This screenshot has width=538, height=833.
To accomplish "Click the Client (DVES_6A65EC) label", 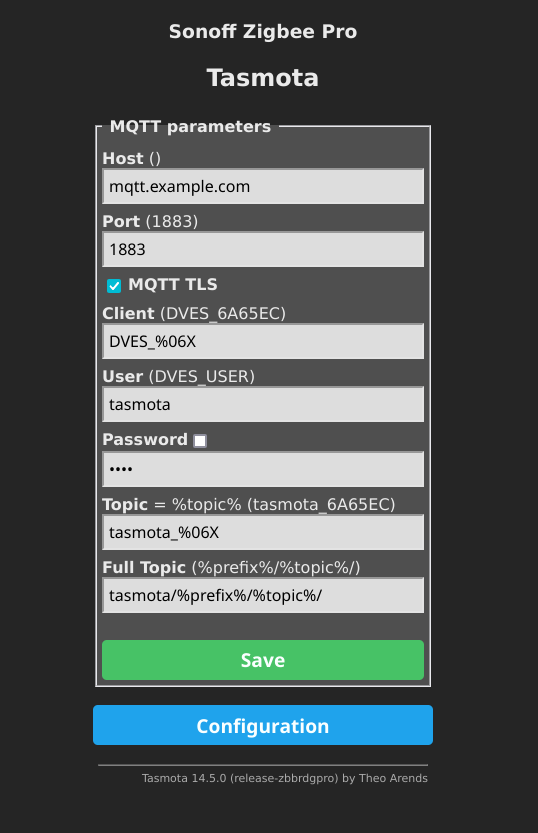I will [x=194, y=313].
